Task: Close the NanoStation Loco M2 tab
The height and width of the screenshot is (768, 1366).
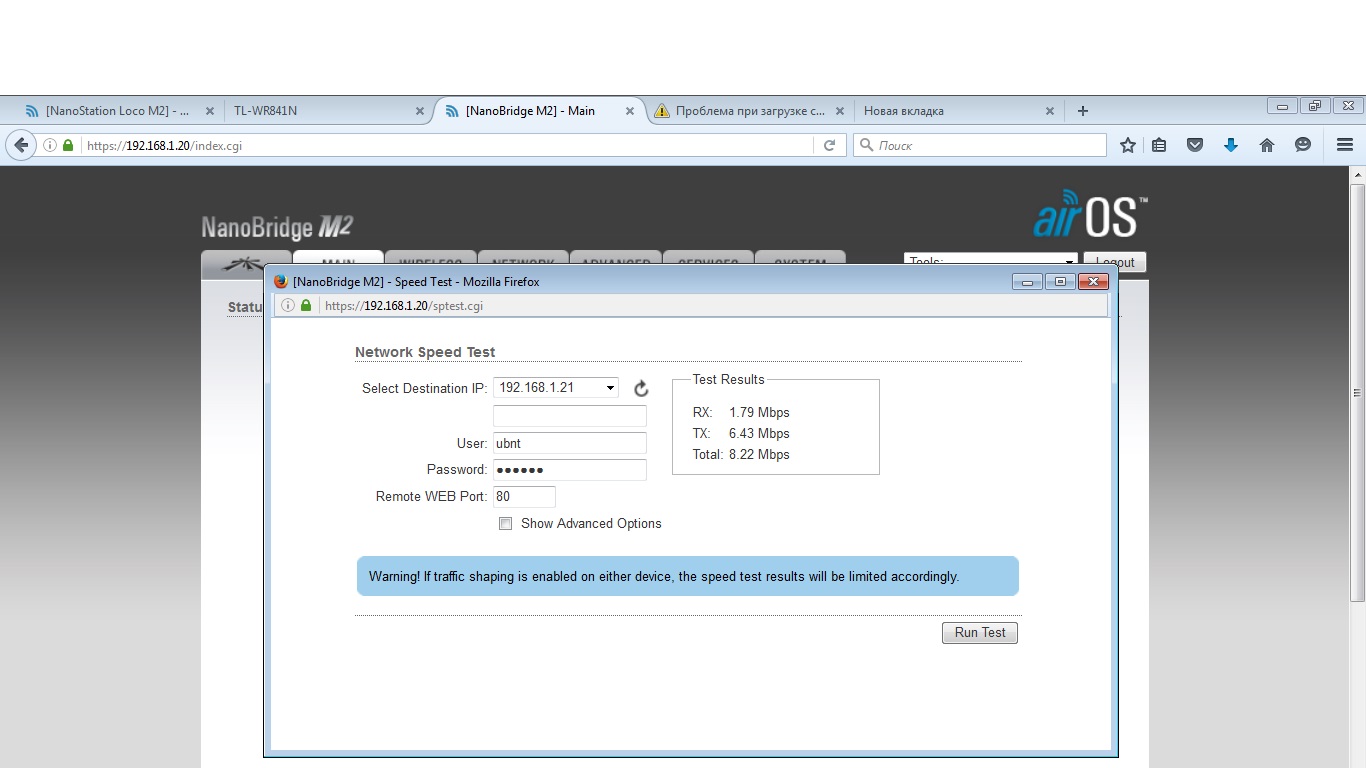Action: click(209, 111)
